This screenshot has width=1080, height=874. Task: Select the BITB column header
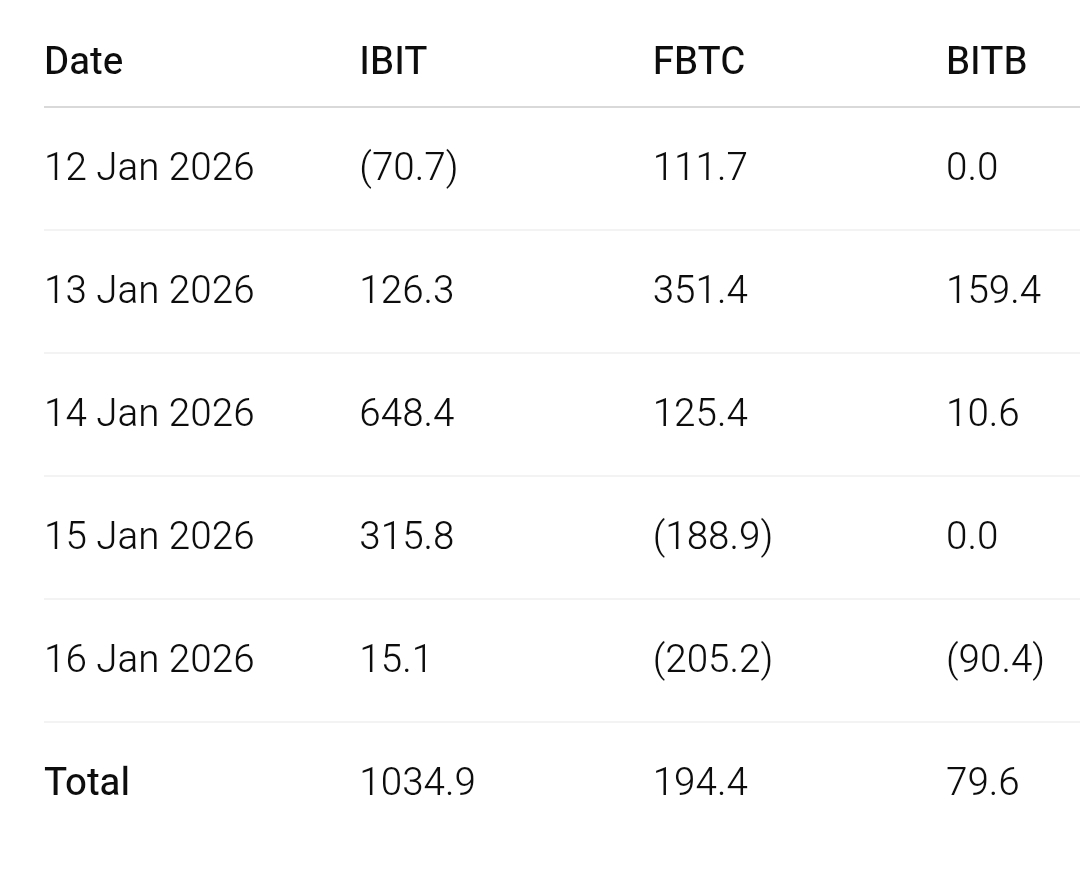[986, 61]
